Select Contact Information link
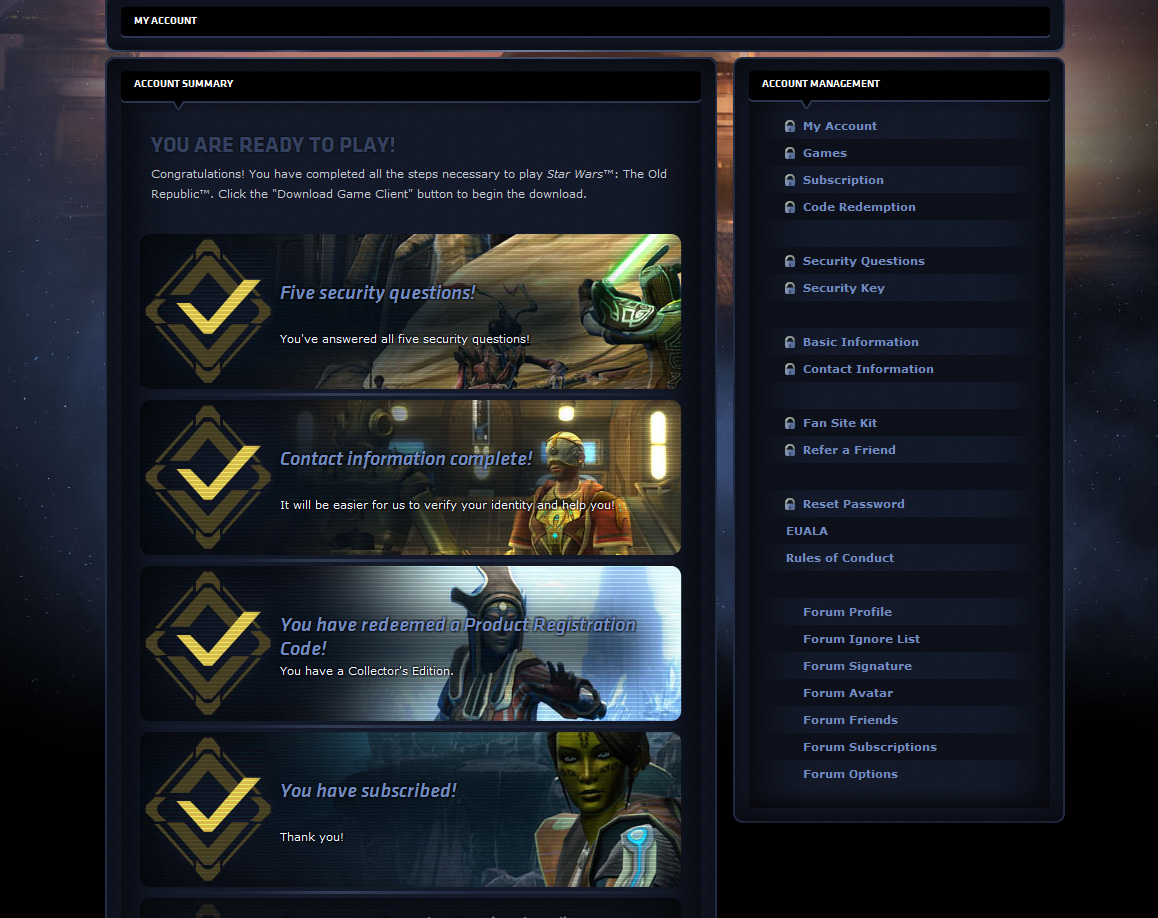This screenshot has height=918, width=1158. [x=867, y=369]
